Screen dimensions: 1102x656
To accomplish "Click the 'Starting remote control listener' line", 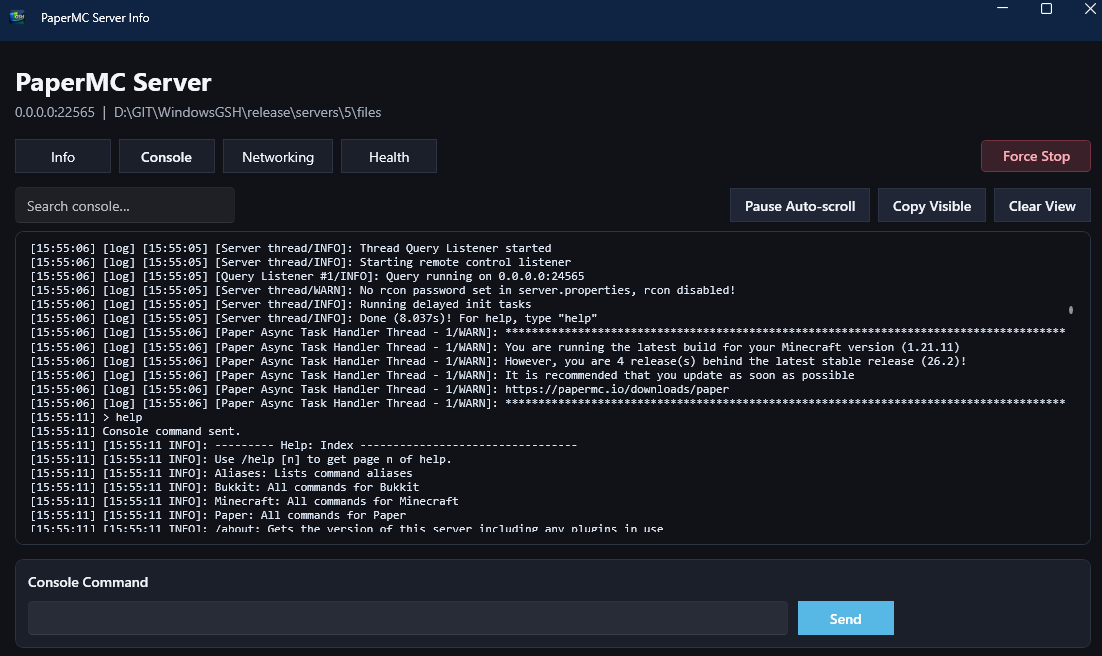I will pos(300,262).
